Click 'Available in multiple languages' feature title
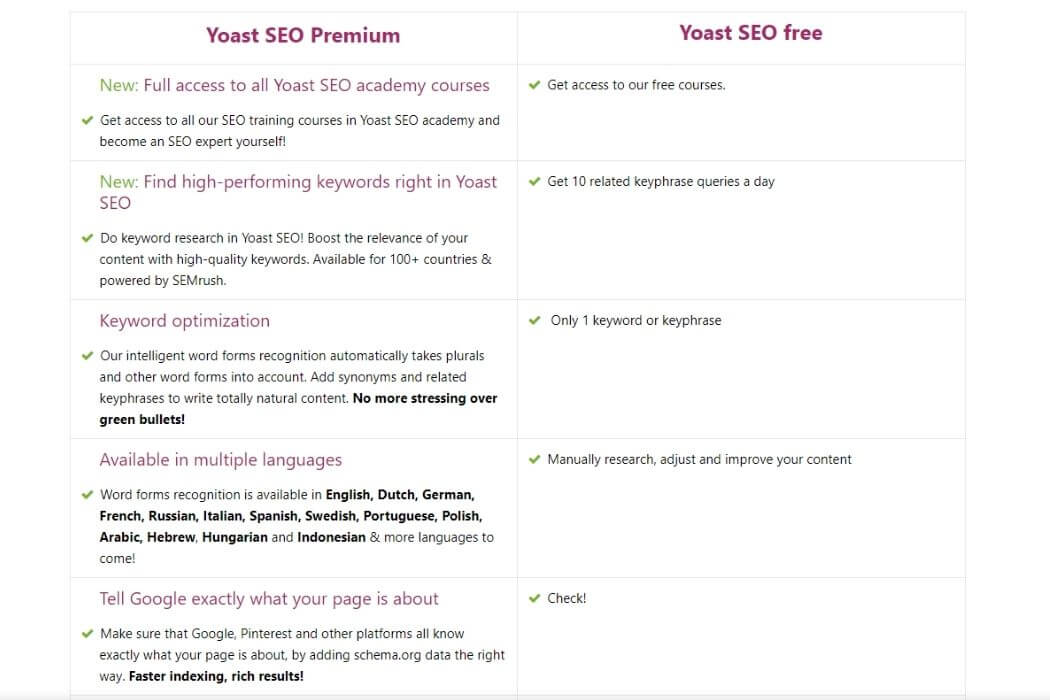 coord(220,460)
